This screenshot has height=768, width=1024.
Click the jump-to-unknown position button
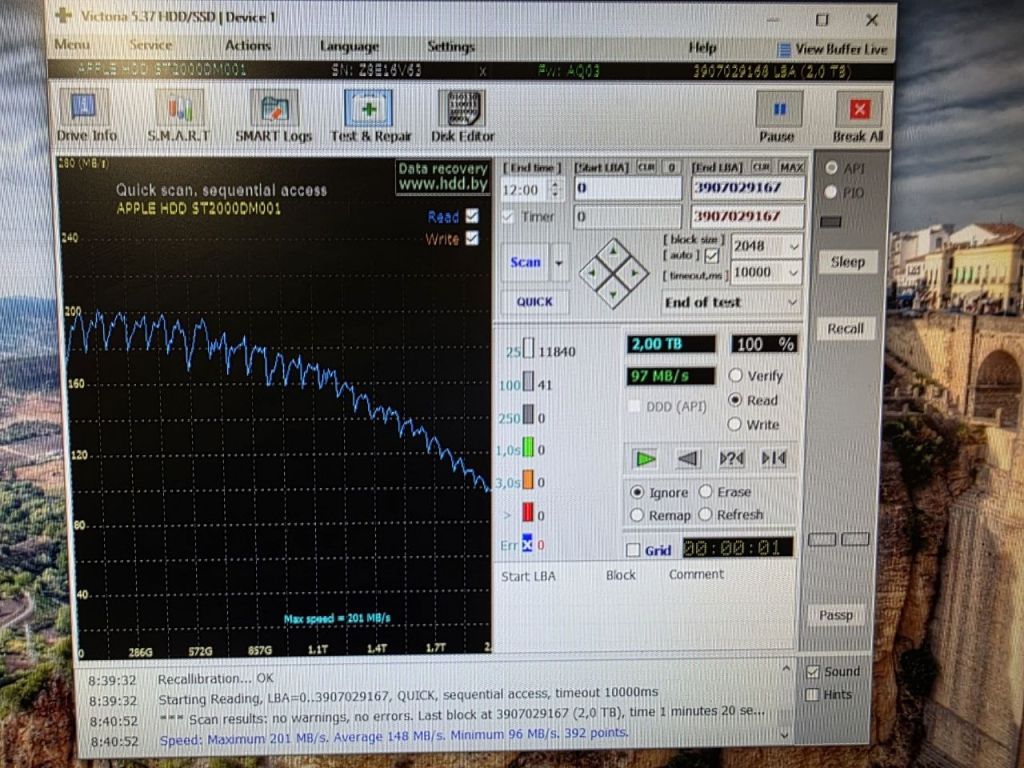point(731,459)
